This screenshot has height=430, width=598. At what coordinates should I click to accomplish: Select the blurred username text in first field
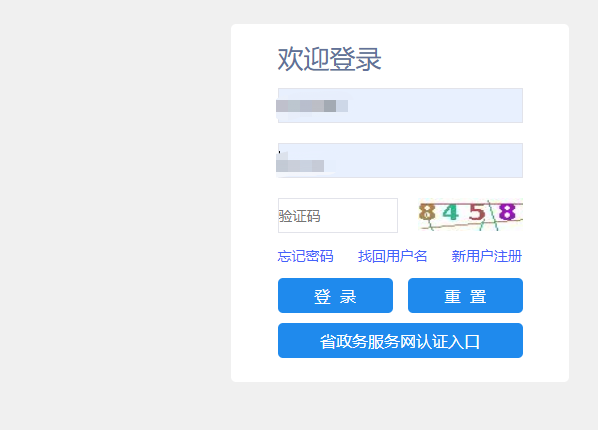tap(312, 106)
